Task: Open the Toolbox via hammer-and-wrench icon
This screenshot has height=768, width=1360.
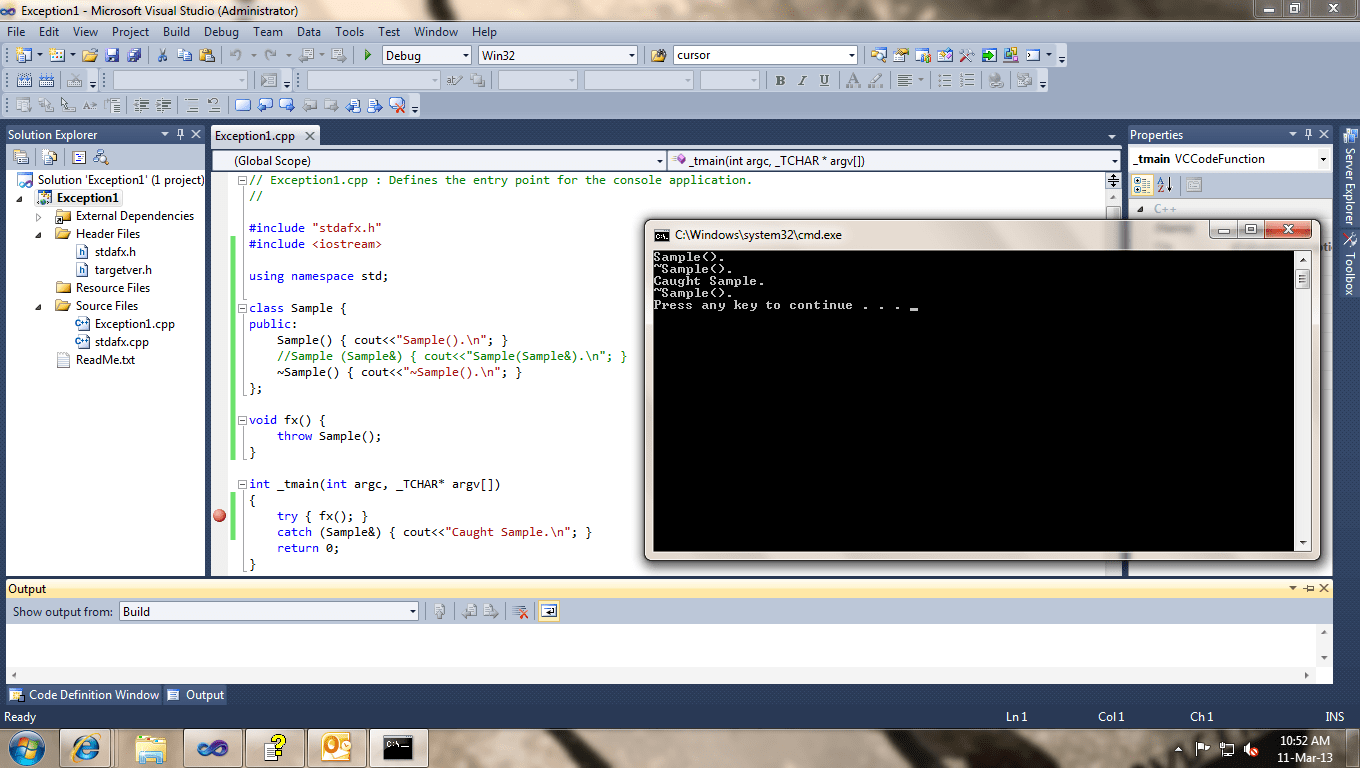Action: (x=967, y=56)
